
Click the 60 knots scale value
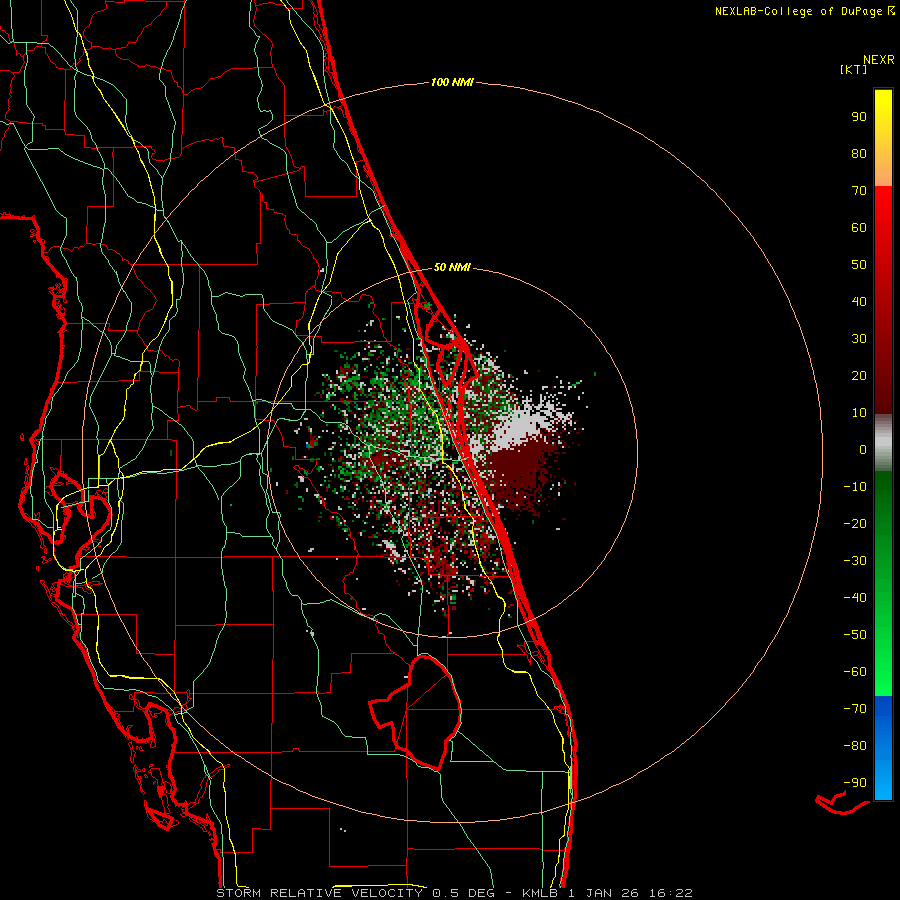tap(859, 227)
